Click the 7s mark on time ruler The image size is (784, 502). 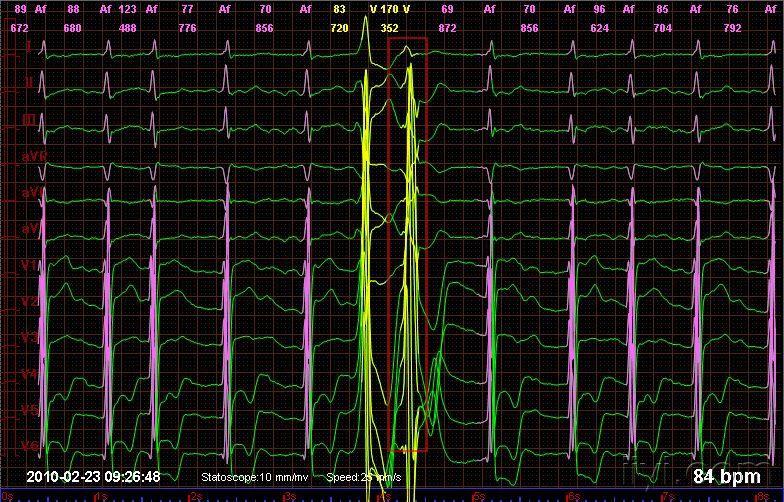pyautogui.click(x=668, y=498)
